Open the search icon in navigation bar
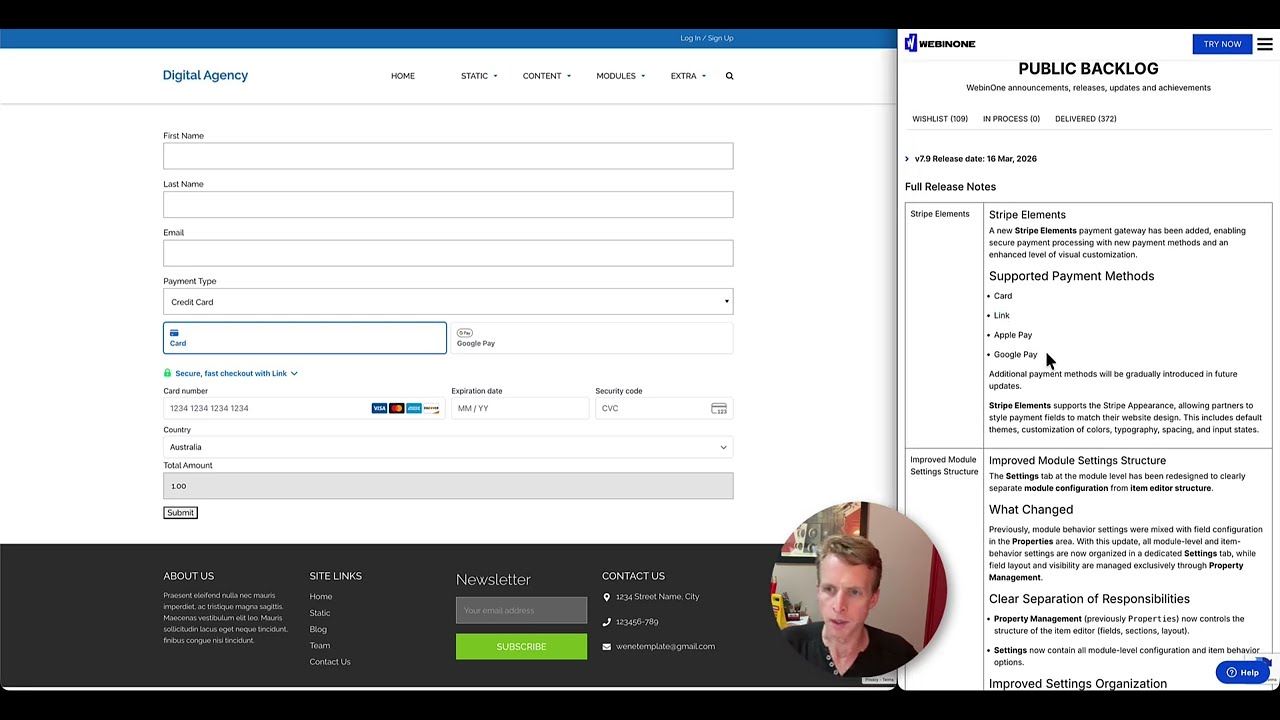Screen dimensions: 1280x720 coord(729,76)
